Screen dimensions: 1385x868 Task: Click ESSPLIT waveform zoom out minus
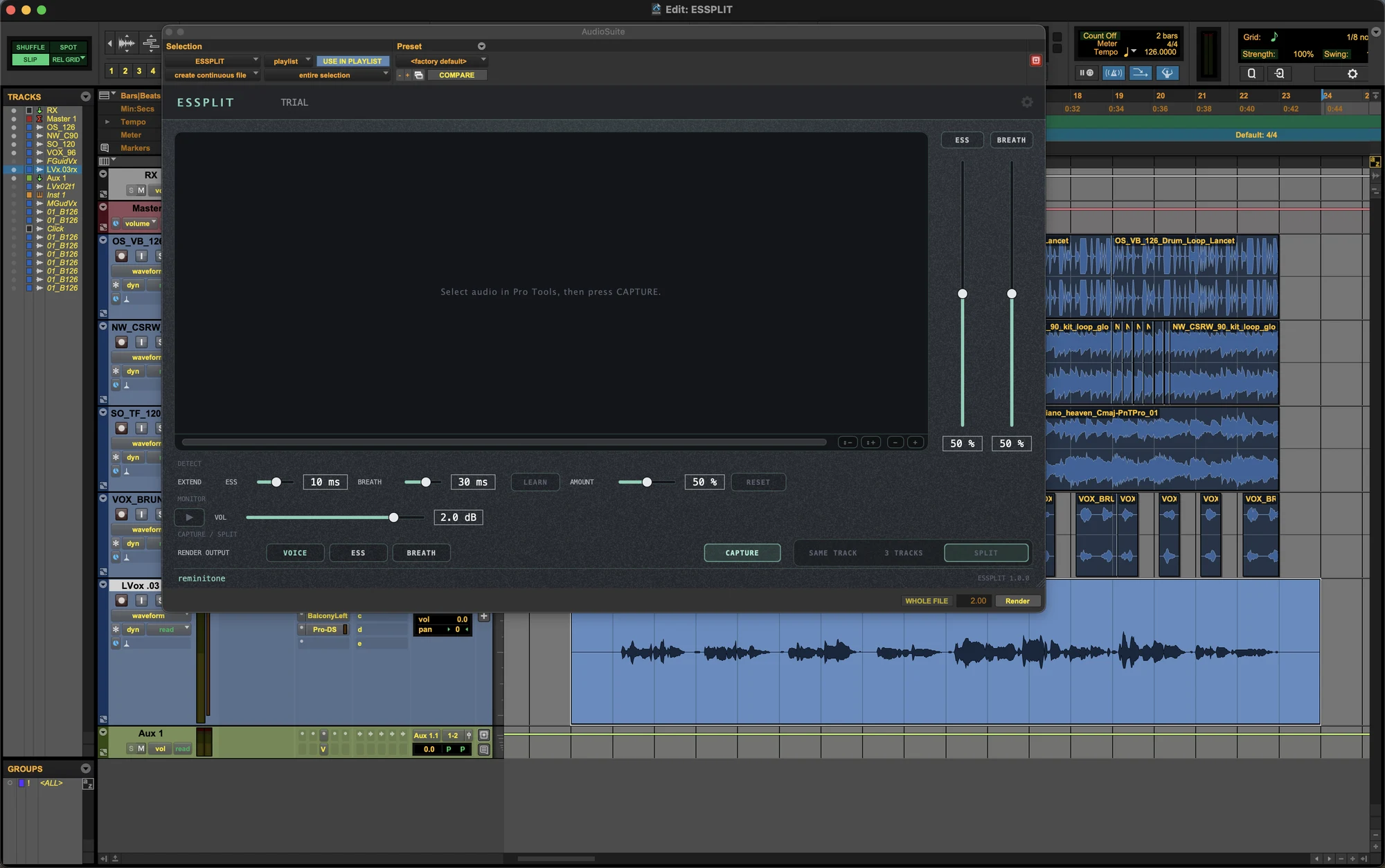pos(895,442)
